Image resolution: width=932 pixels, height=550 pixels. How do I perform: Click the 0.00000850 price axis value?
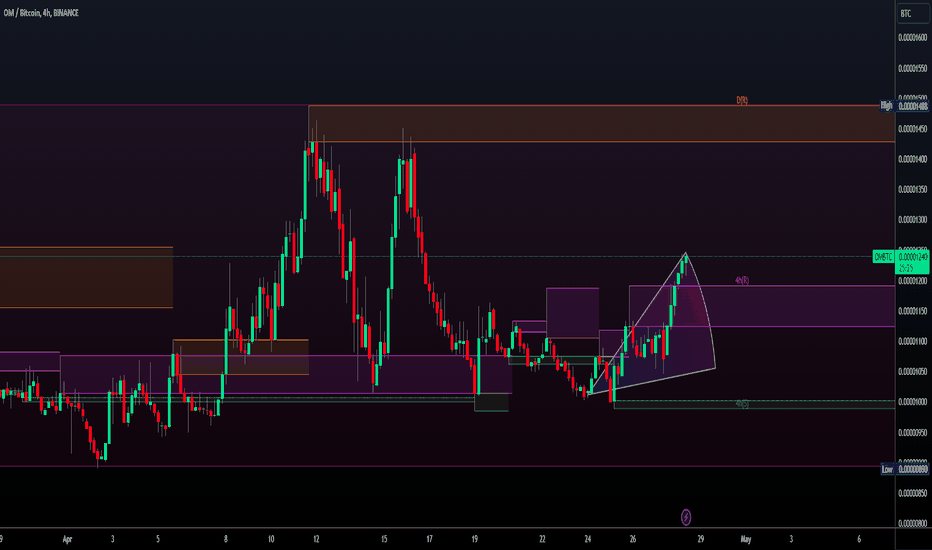coord(912,494)
